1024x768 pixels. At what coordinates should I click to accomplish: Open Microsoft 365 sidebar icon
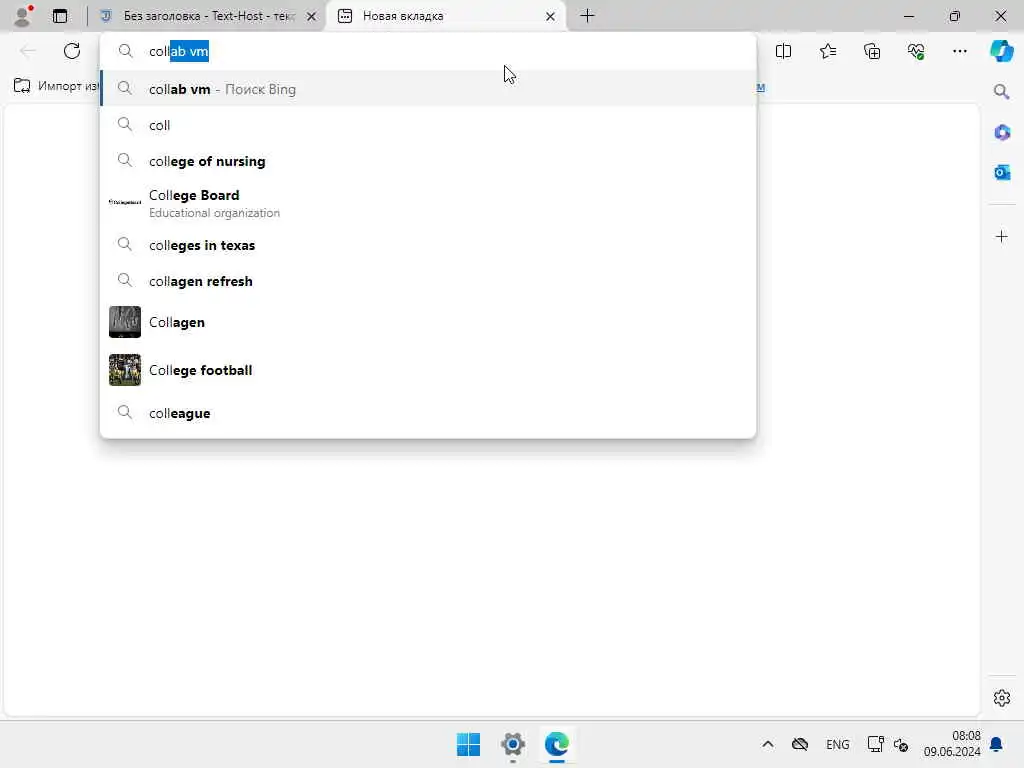tap(1002, 133)
